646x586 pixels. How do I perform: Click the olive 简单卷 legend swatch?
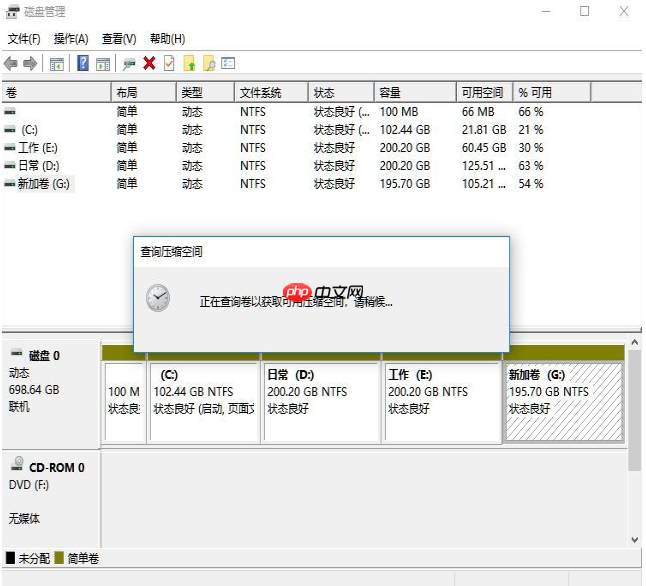[59, 558]
